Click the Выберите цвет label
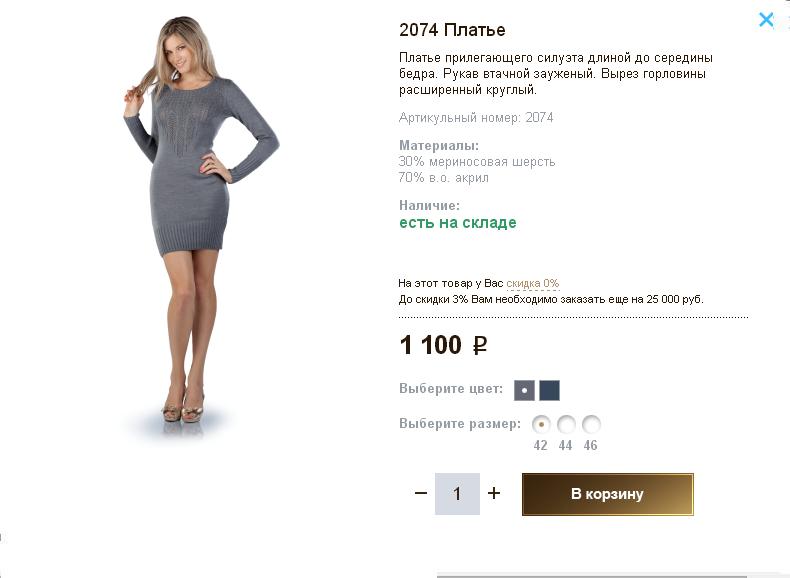 click(x=450, y=389)
